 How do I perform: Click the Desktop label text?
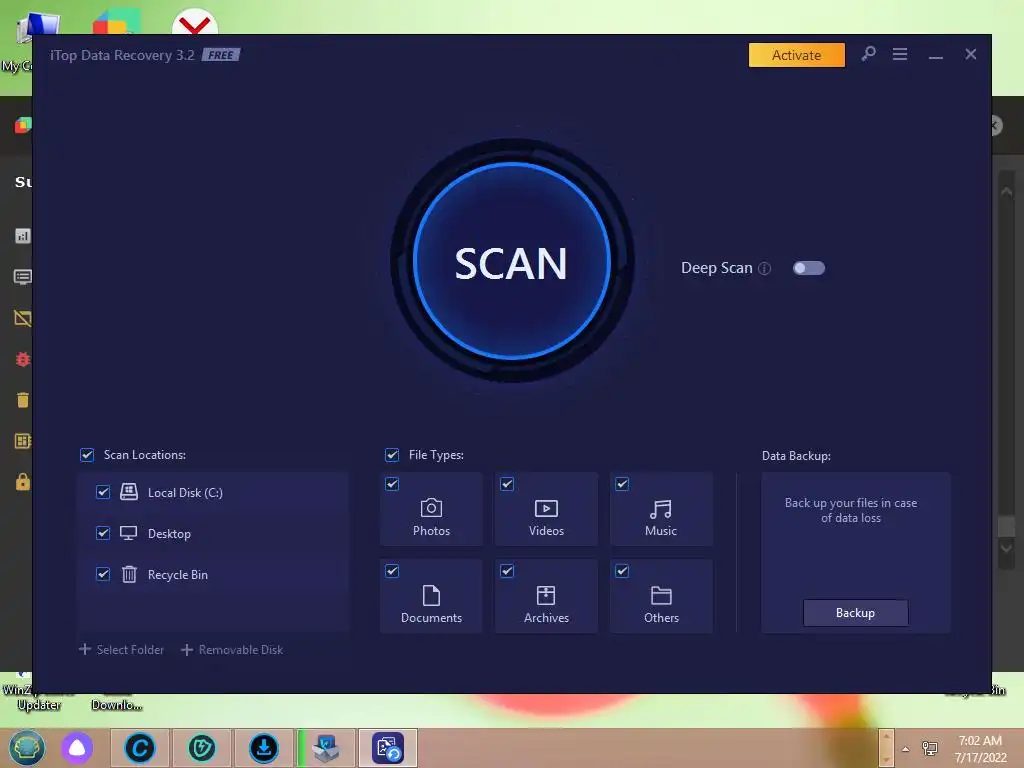(169, 534)
